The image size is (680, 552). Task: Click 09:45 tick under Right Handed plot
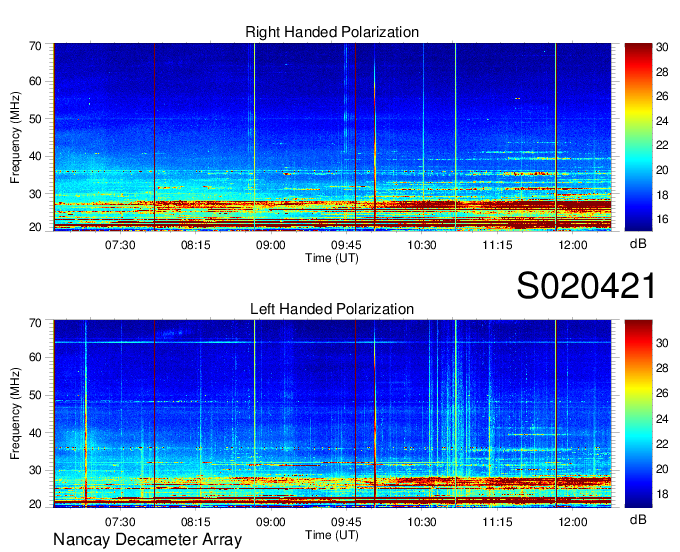(346, 245)
